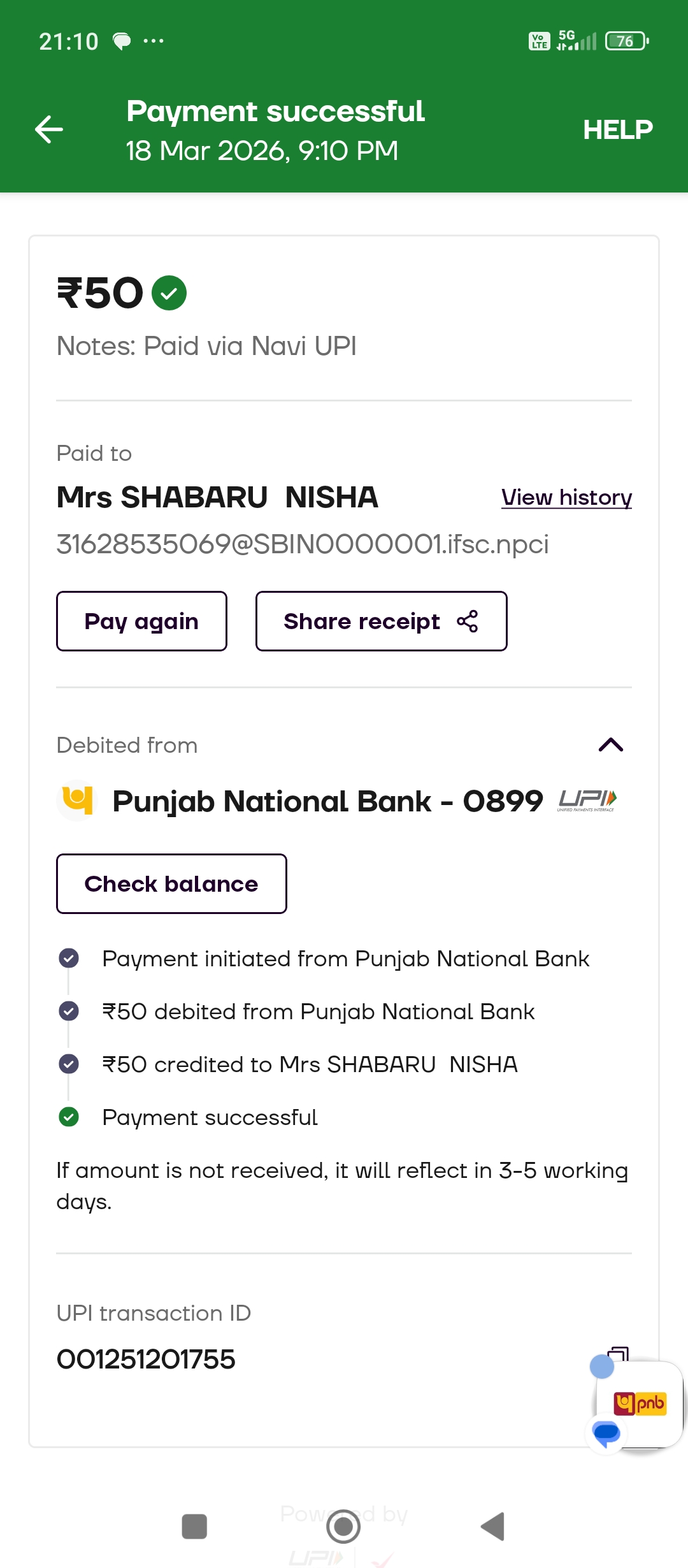Open HELP for this payment
688x1568 pixels.
coord(617,130)
